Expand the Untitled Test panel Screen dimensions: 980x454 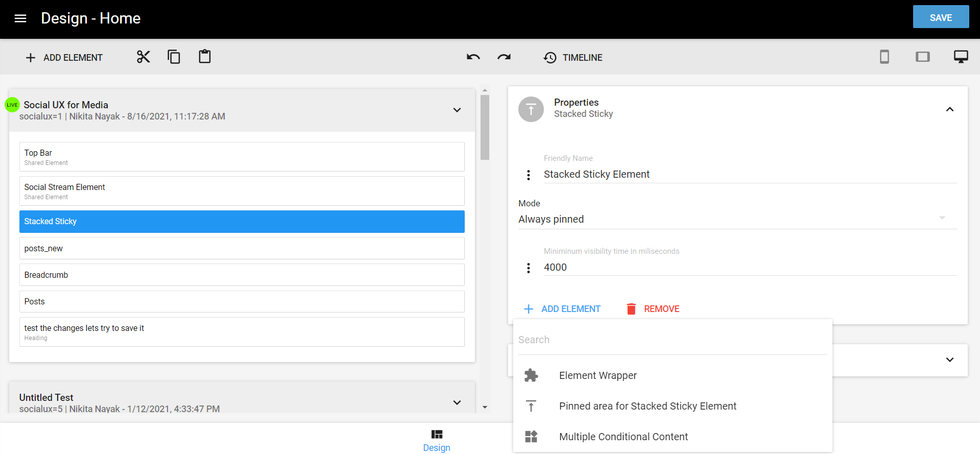pyautogui.click(x=457, y=402)
